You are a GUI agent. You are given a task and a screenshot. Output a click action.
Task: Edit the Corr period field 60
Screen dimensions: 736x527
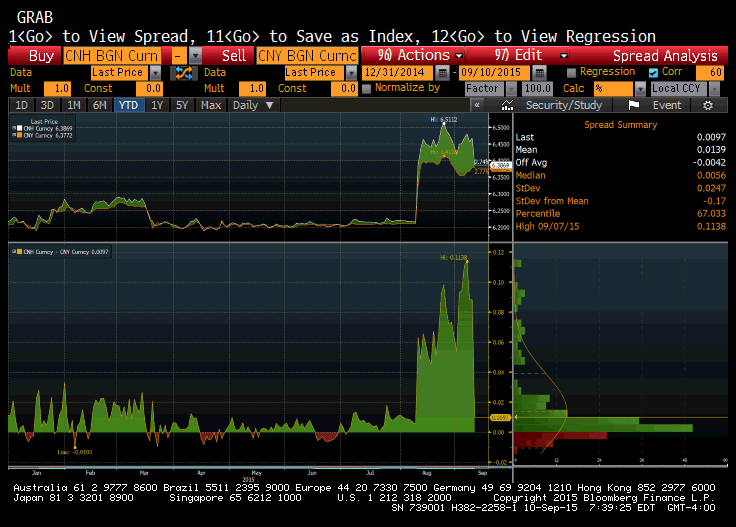[710, 73]
